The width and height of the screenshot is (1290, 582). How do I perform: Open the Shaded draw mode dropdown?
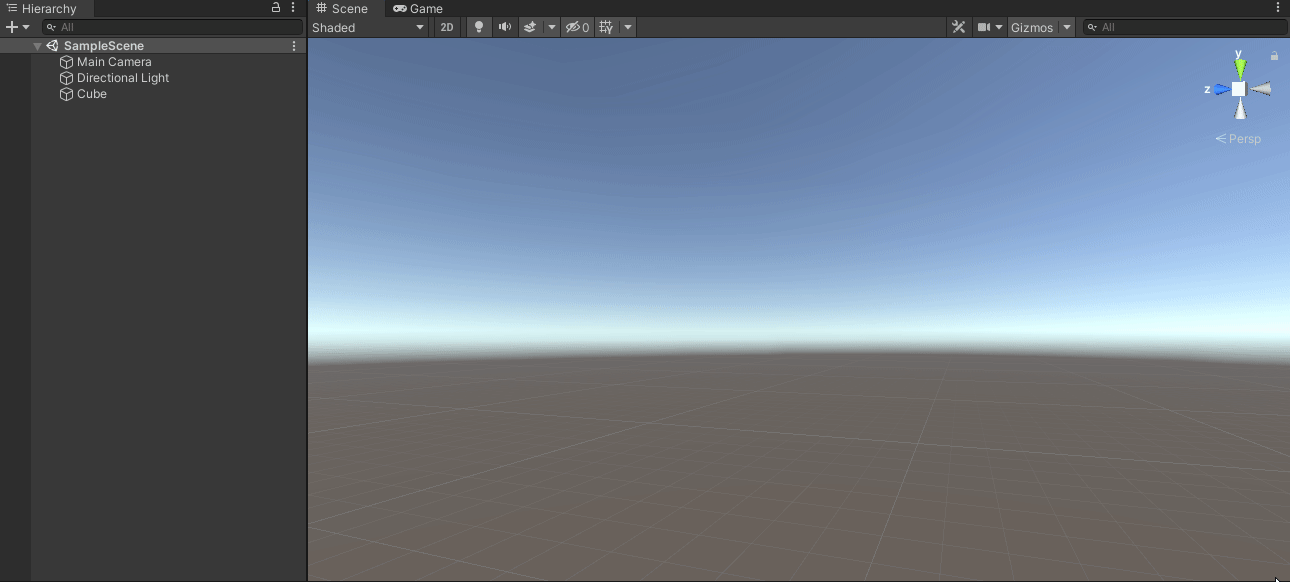369,27
